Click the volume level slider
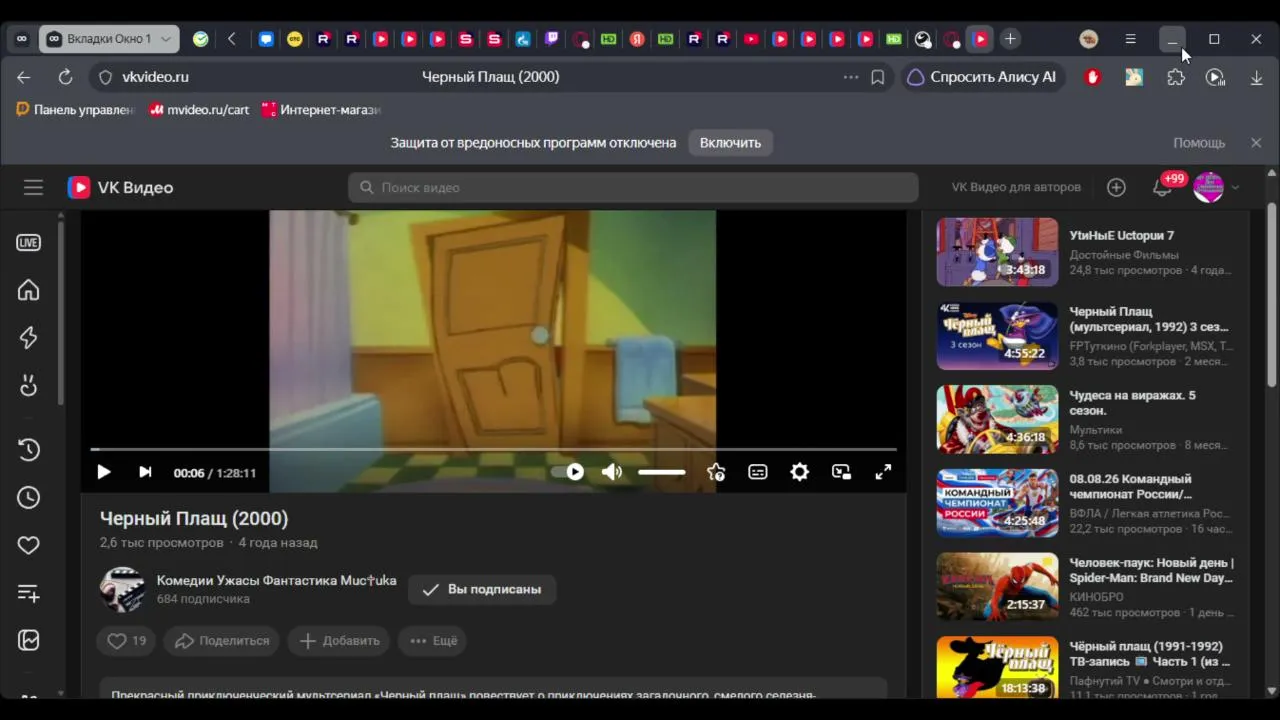Viewport: 1280px width, 720px height. 662,472
